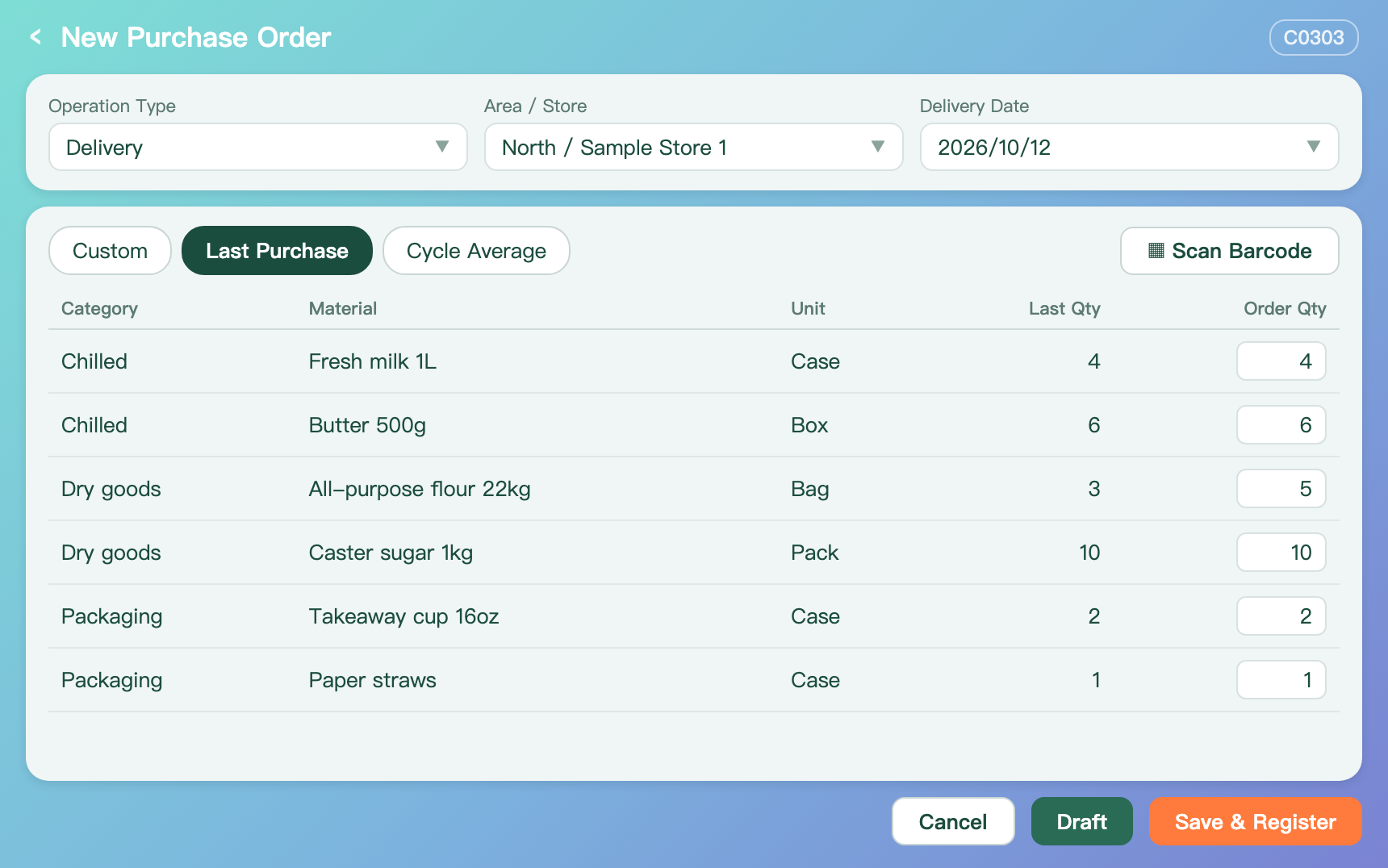The image size is (1388, 868).
Task: Click the Box unit for Butter row
Action: point(809,425)
